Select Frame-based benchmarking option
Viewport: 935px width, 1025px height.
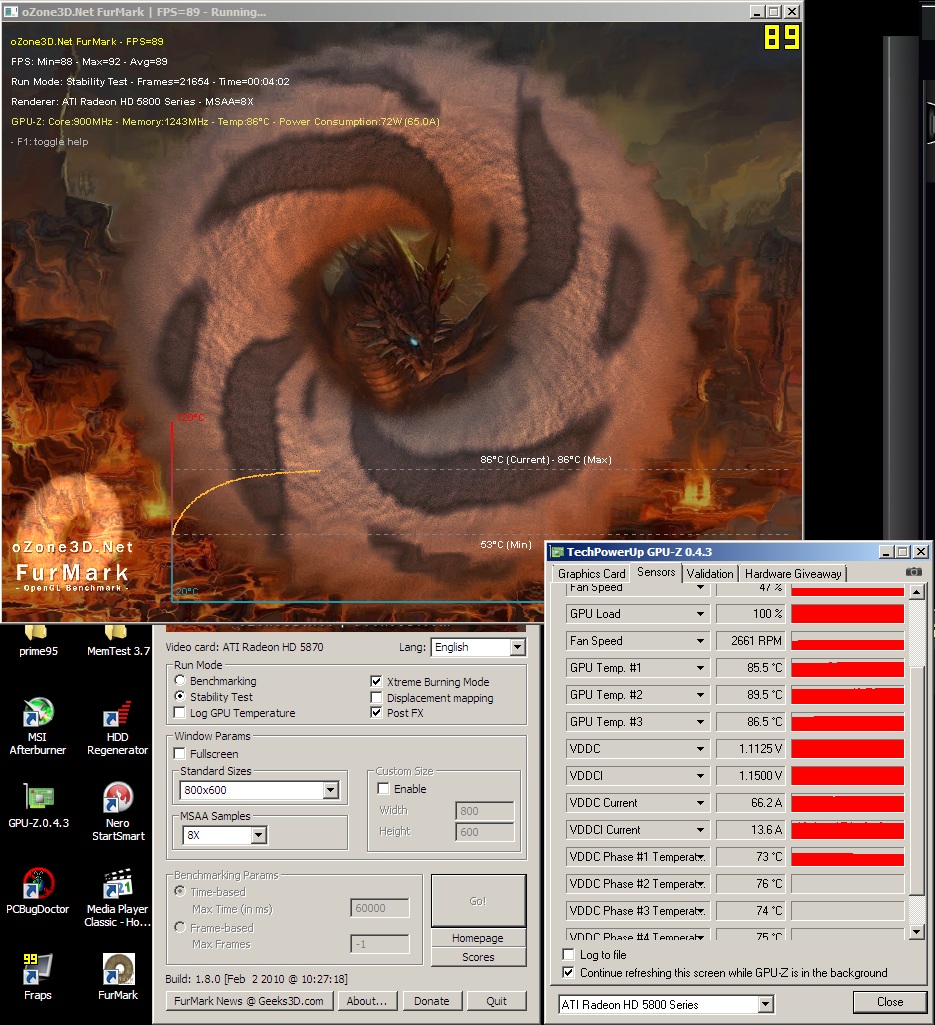tap(180, 927)
